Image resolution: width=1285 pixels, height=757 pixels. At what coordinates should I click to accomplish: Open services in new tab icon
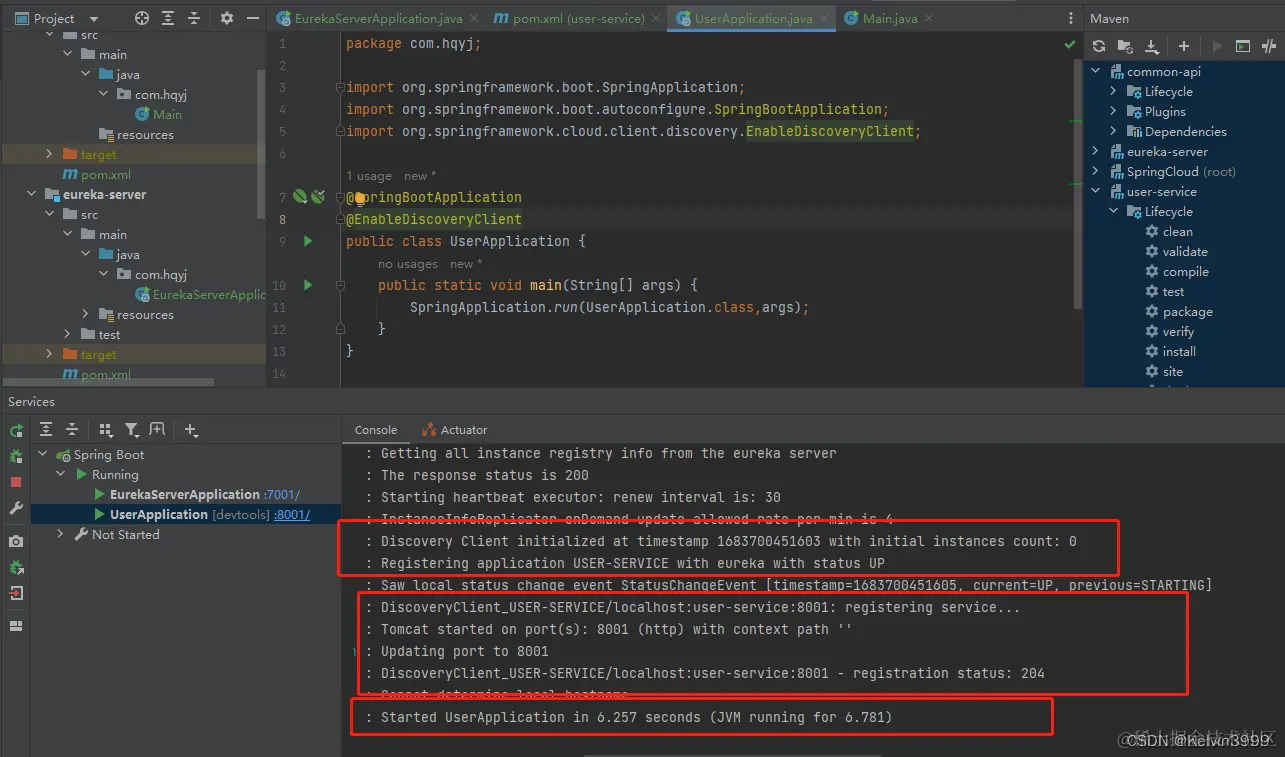(157, 430)
